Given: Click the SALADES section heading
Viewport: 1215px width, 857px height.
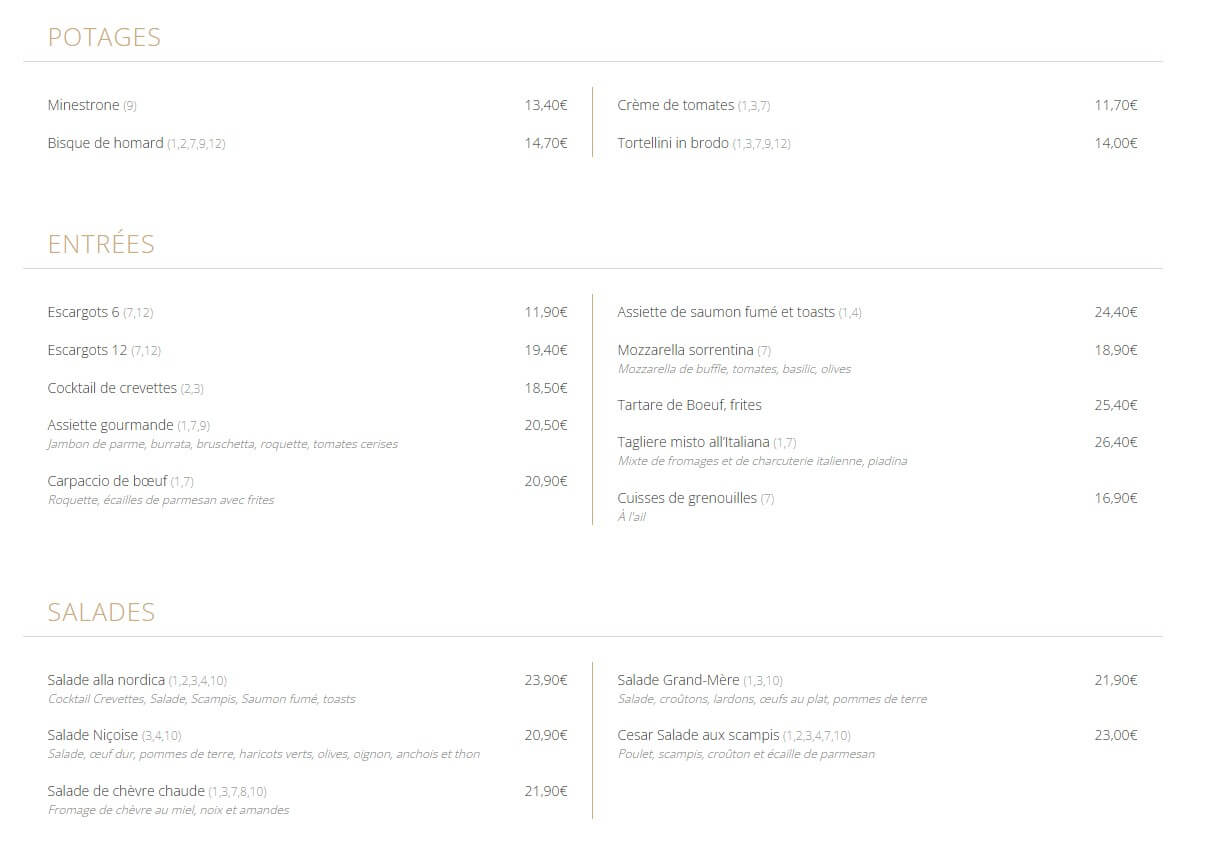Looking at the screenshot, I should point(101,612).
